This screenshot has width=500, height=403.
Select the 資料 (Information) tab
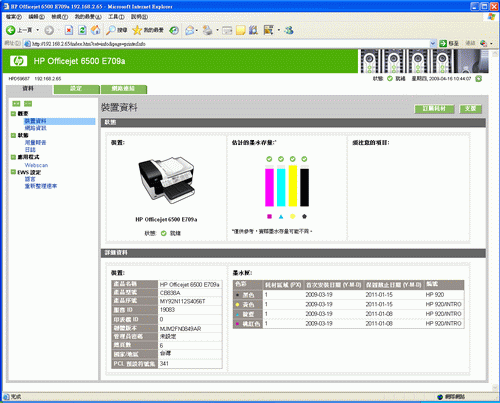[29, 89]
